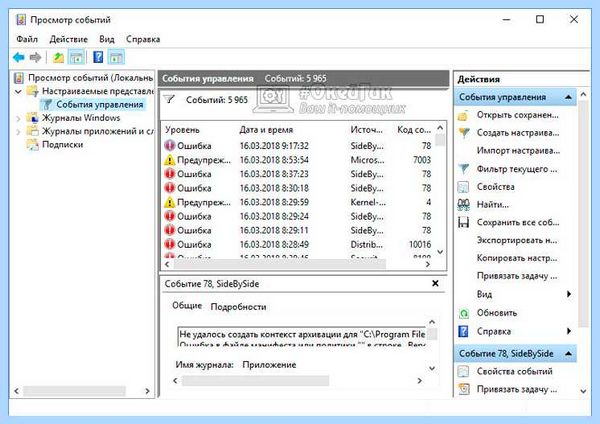Click the Actions pane scroll-down arrow
Image resolution: width=600 pixels, height=424 pixels.
(583, 391)
